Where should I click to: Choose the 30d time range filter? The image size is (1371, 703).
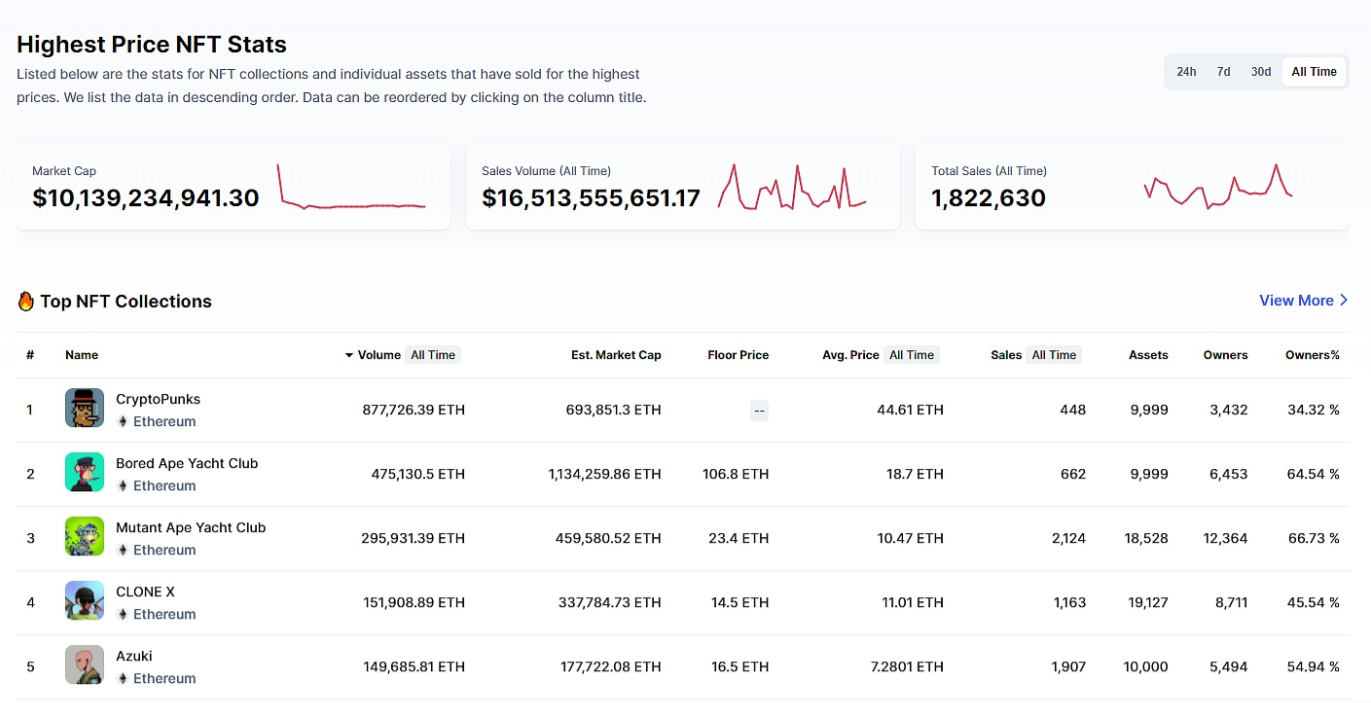pyautogui.click(x=1261, y=72)
